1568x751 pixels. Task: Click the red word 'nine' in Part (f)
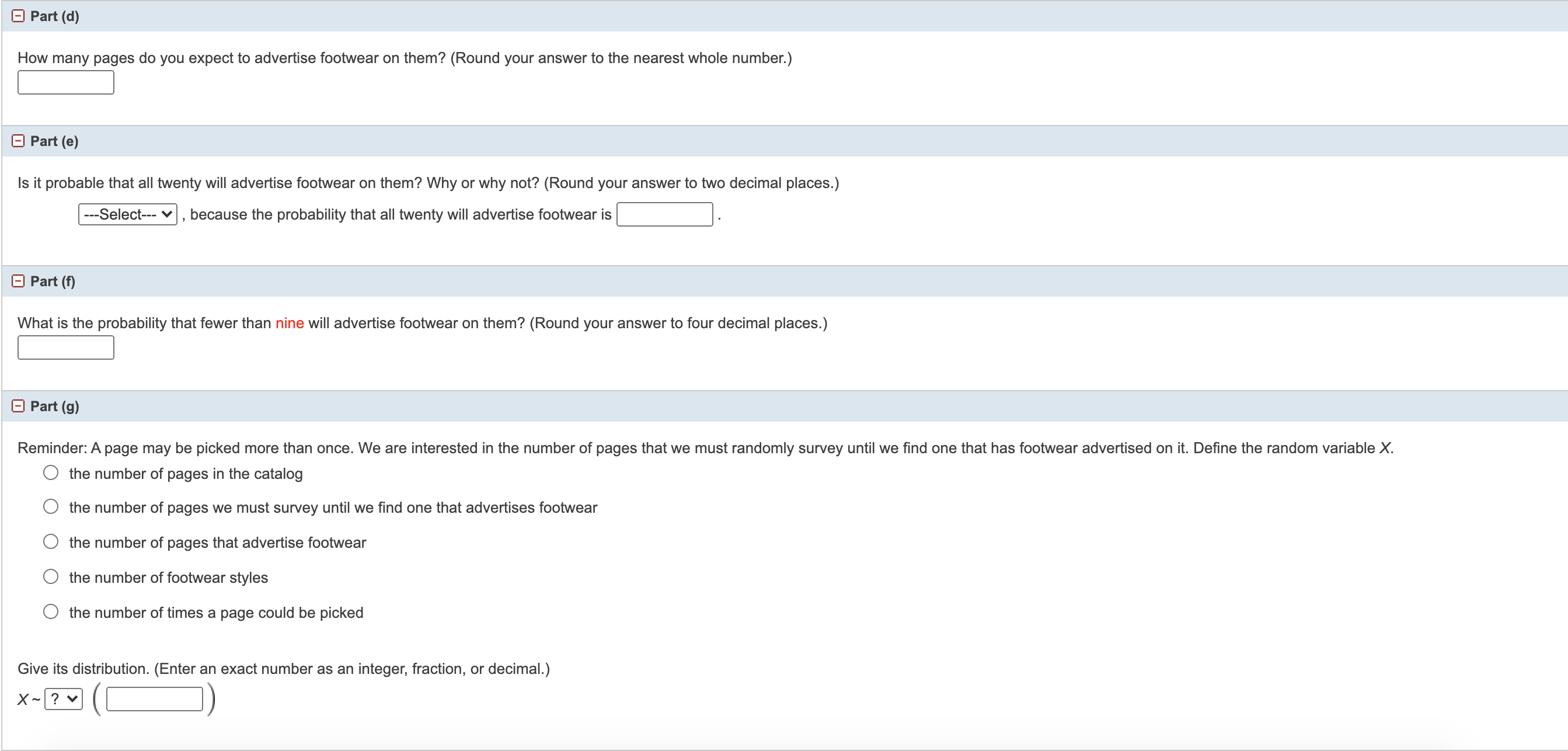pyautogui.click(x=289, y=323)
